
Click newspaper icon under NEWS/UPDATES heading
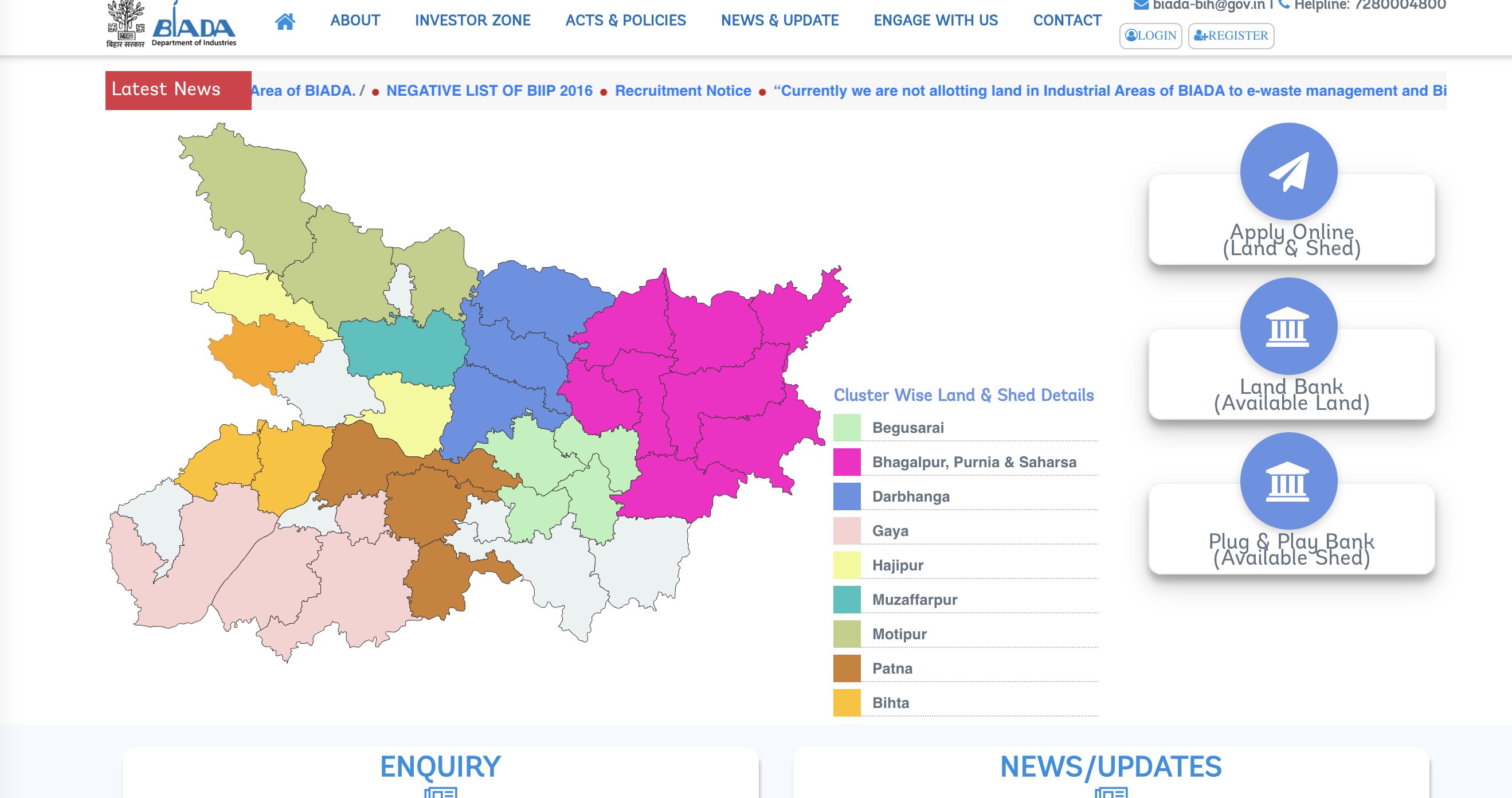coord(1111,792)
